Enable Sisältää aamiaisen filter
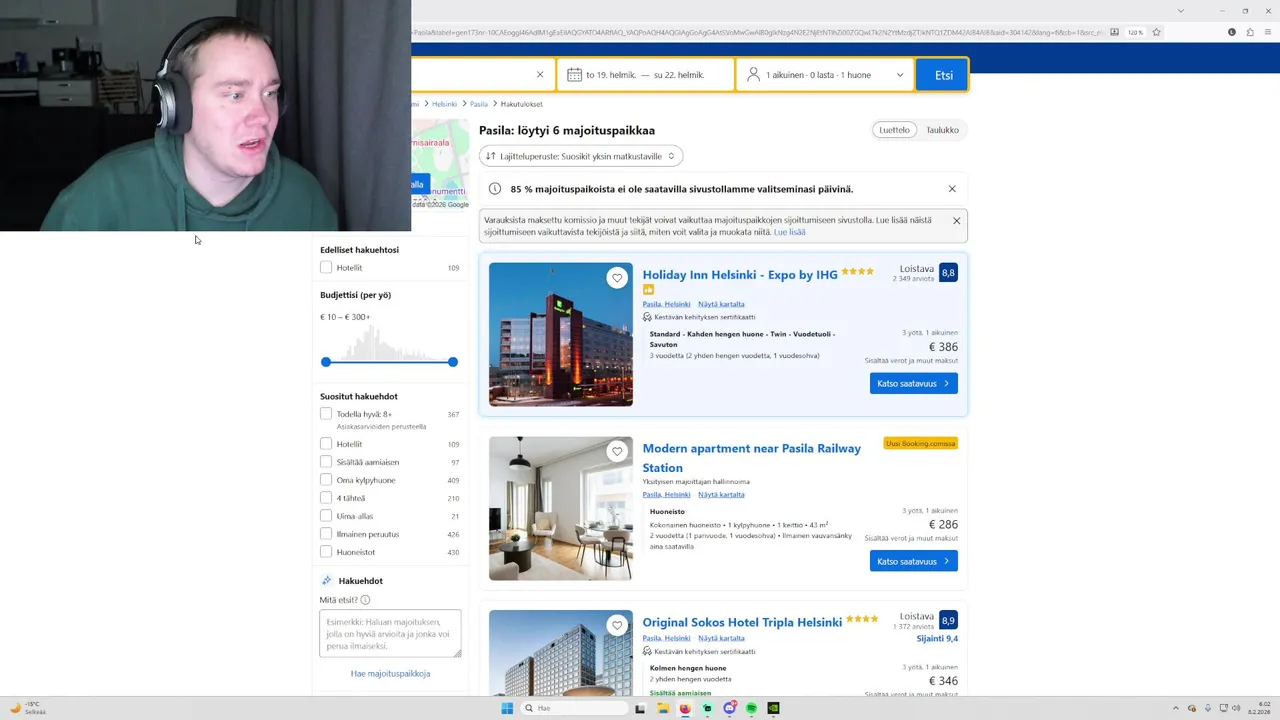Viewport: 1280px width, 720px height. [326, 462]
